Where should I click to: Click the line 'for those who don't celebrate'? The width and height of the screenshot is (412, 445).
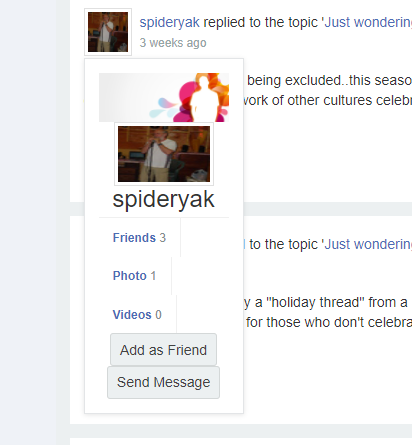(329, 322)
